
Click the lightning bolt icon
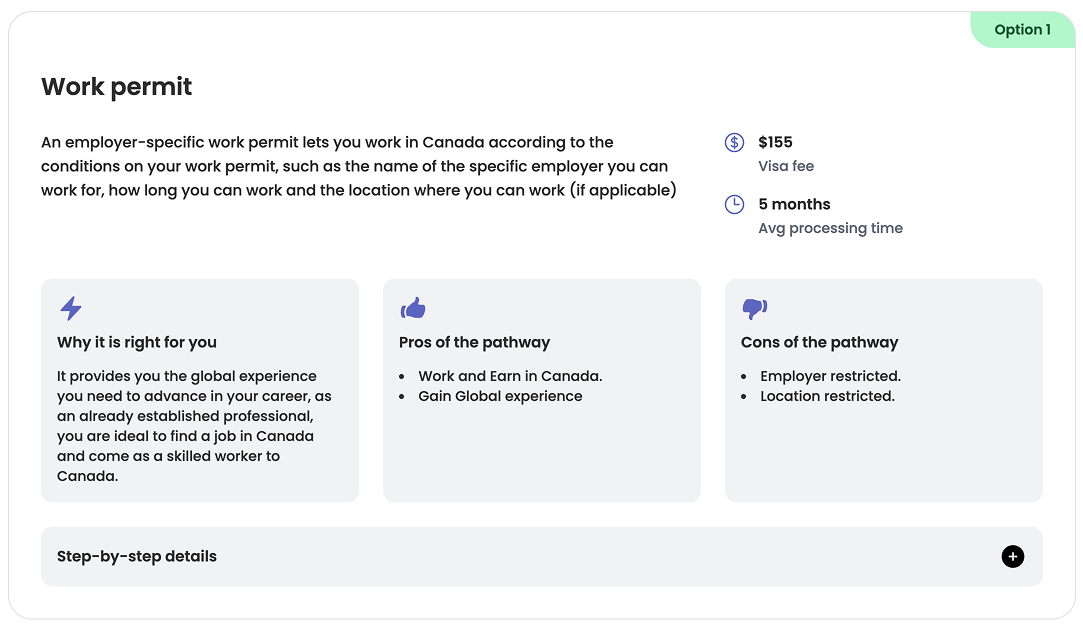tap(71, 308)
